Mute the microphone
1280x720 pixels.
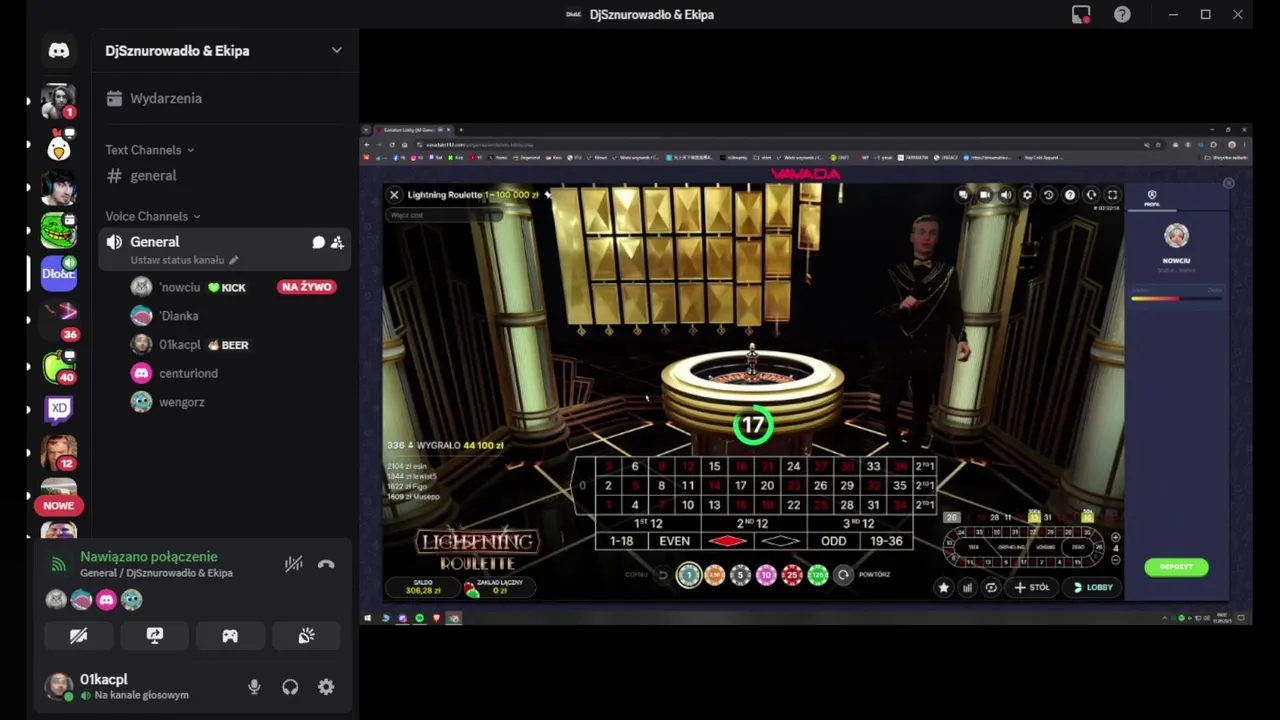pyautogui.click(x=254, y=687)
